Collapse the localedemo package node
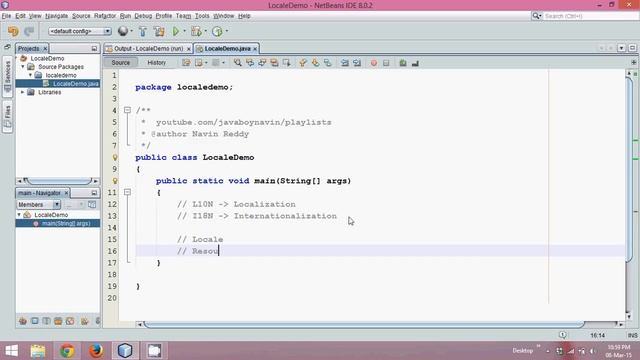 pos(31,75)
